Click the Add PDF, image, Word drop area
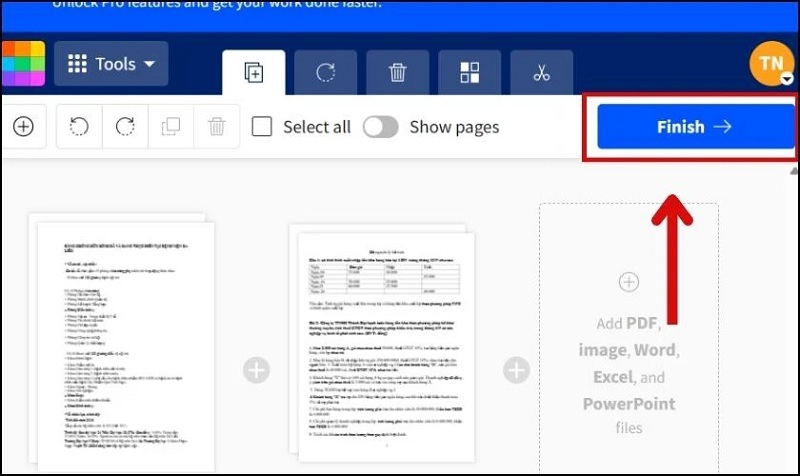Screen dimensions: 800x476 pos(628,340)
